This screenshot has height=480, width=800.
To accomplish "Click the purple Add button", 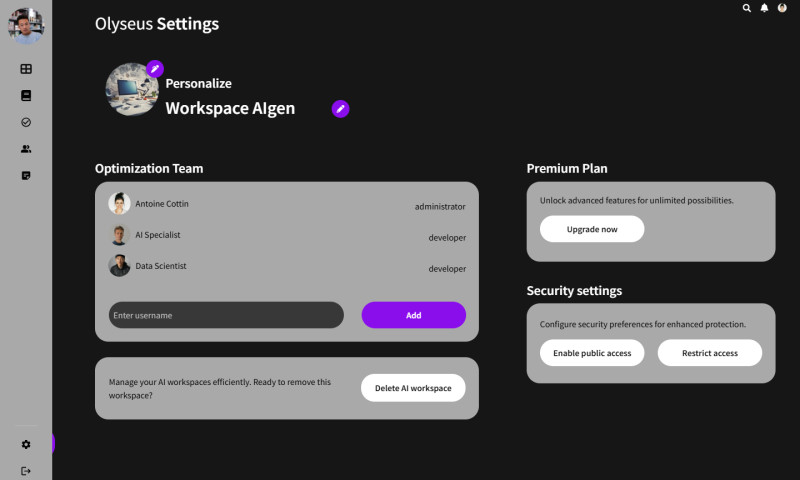I will 414,315.
